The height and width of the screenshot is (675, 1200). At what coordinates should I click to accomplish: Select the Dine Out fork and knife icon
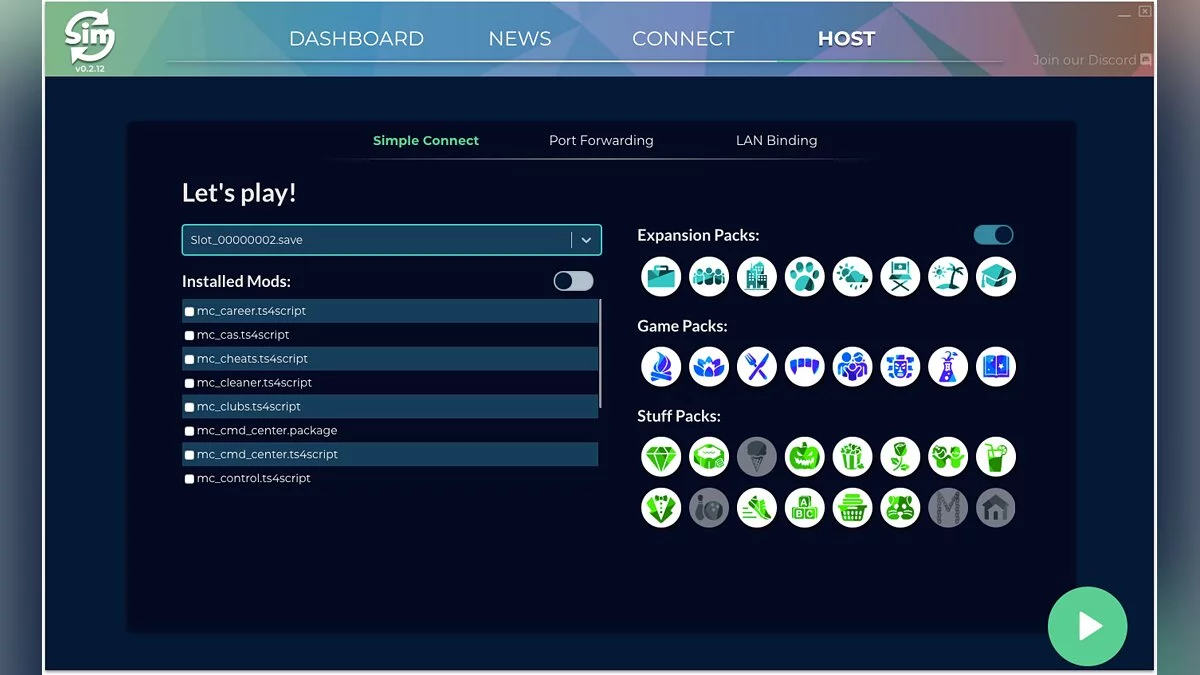pos(756,367)
